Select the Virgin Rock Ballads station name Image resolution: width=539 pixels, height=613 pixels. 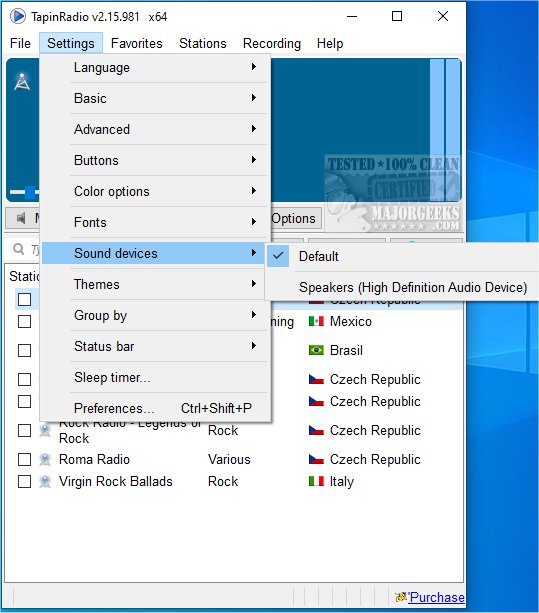click(x=116, y=481)
